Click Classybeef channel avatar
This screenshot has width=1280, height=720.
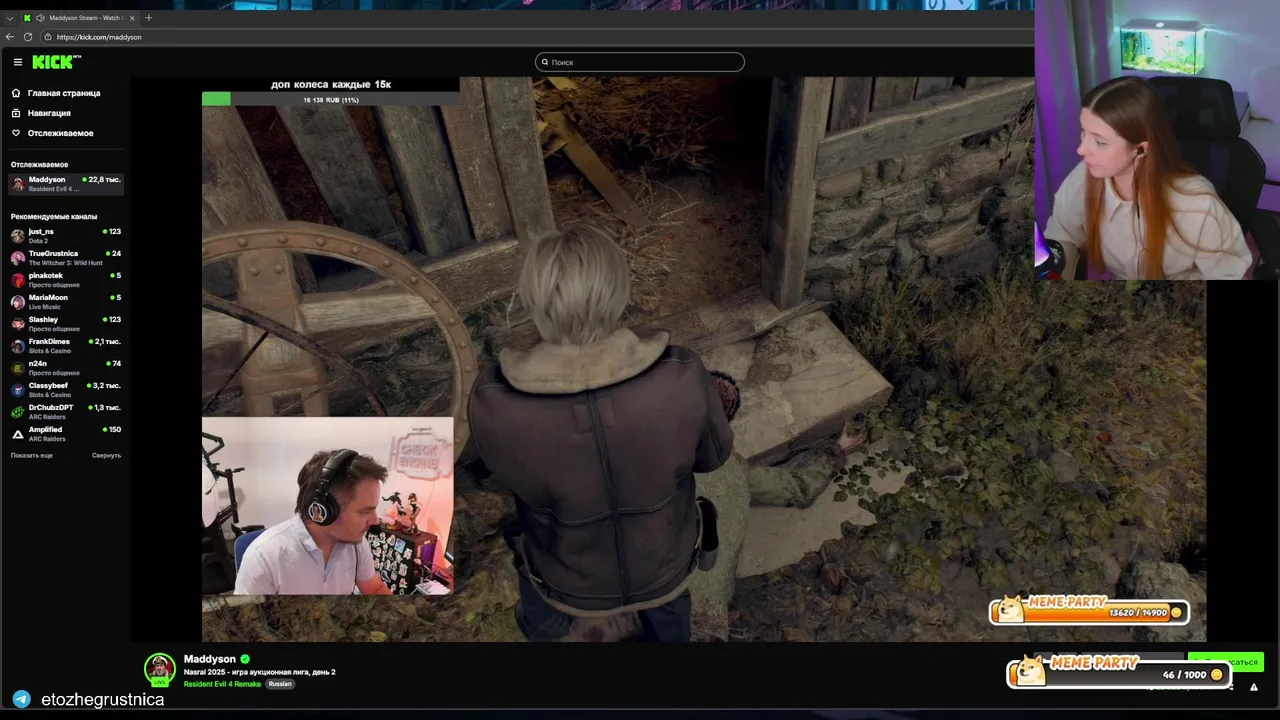(18, 390)
